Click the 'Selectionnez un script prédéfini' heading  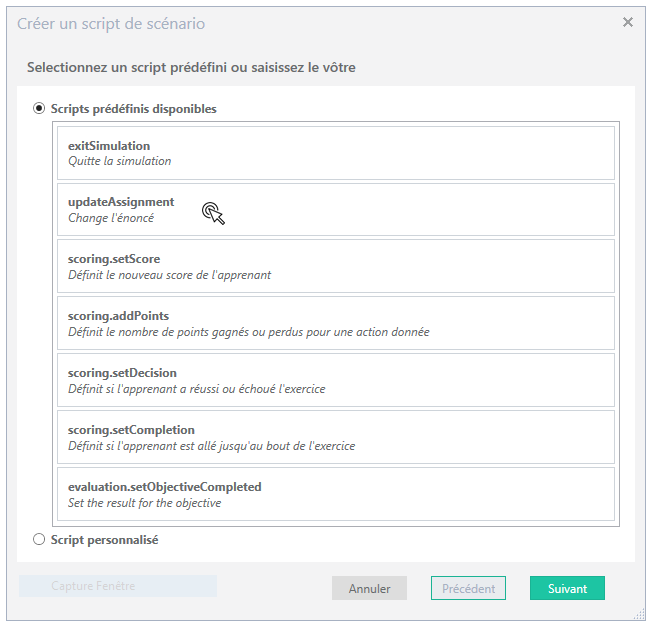(x=191, y=68)
